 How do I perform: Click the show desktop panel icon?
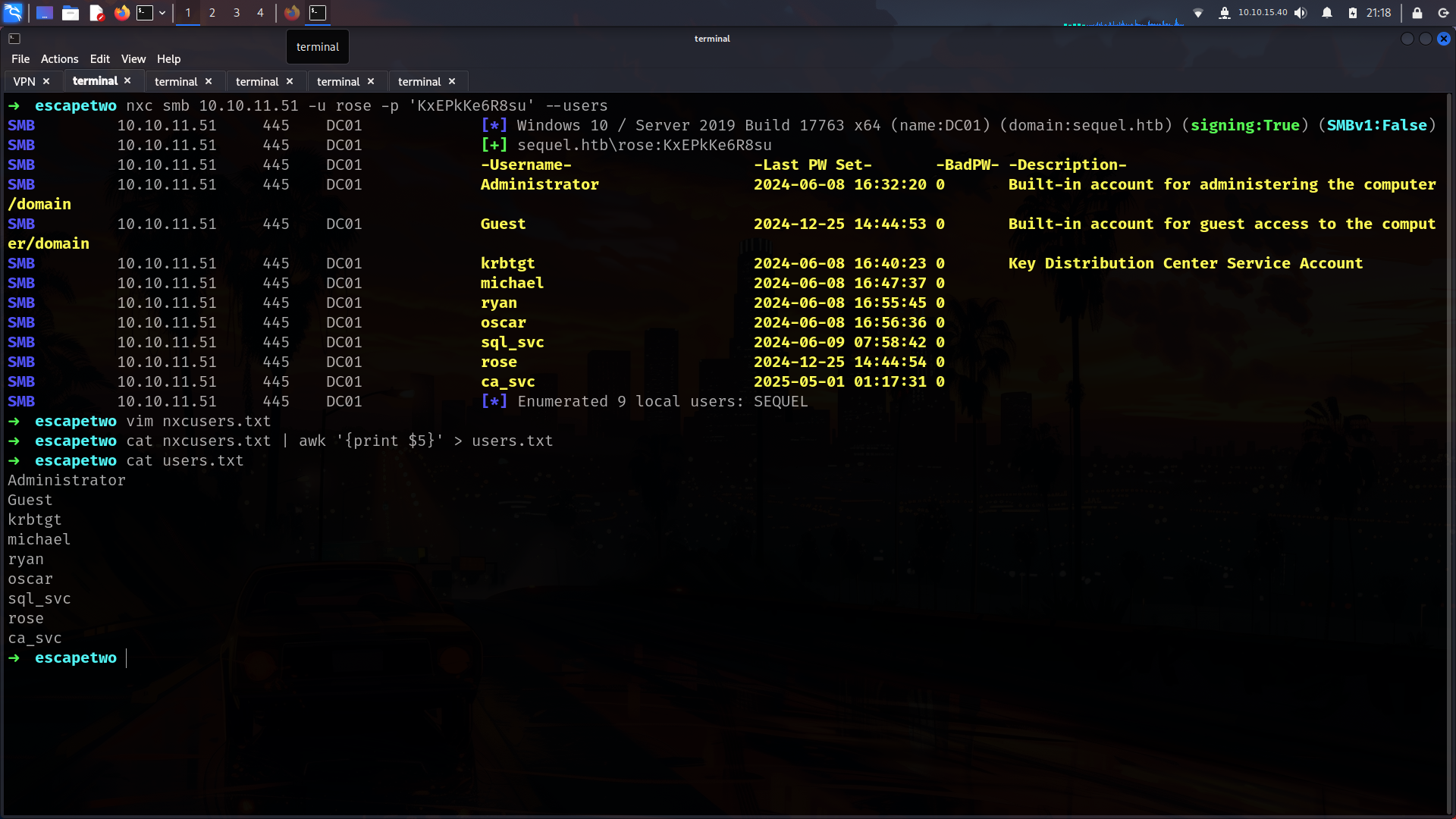[x=45, y=12]
